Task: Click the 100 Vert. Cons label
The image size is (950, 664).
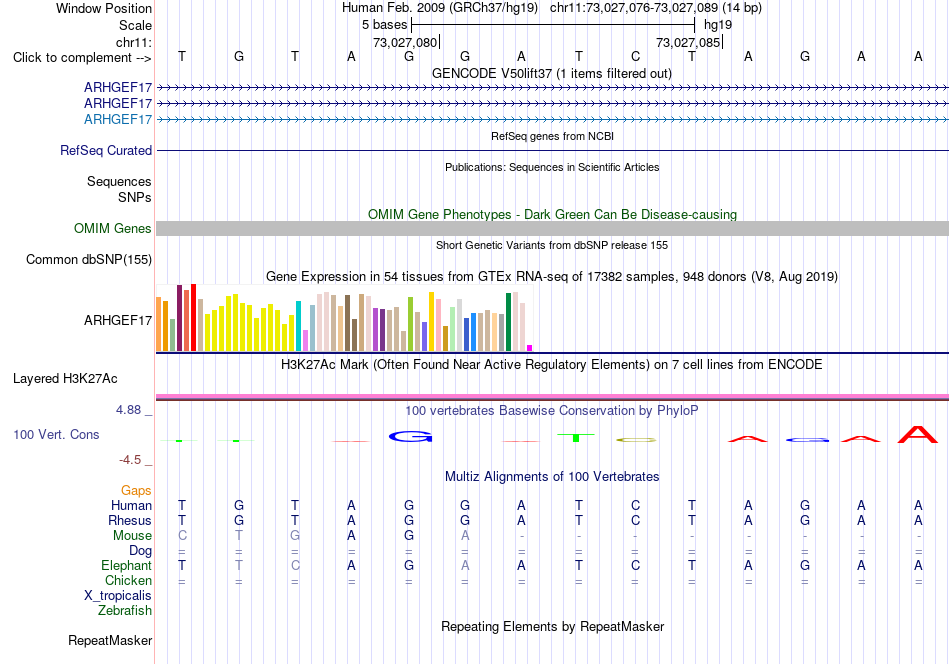Action: point(56,434)
